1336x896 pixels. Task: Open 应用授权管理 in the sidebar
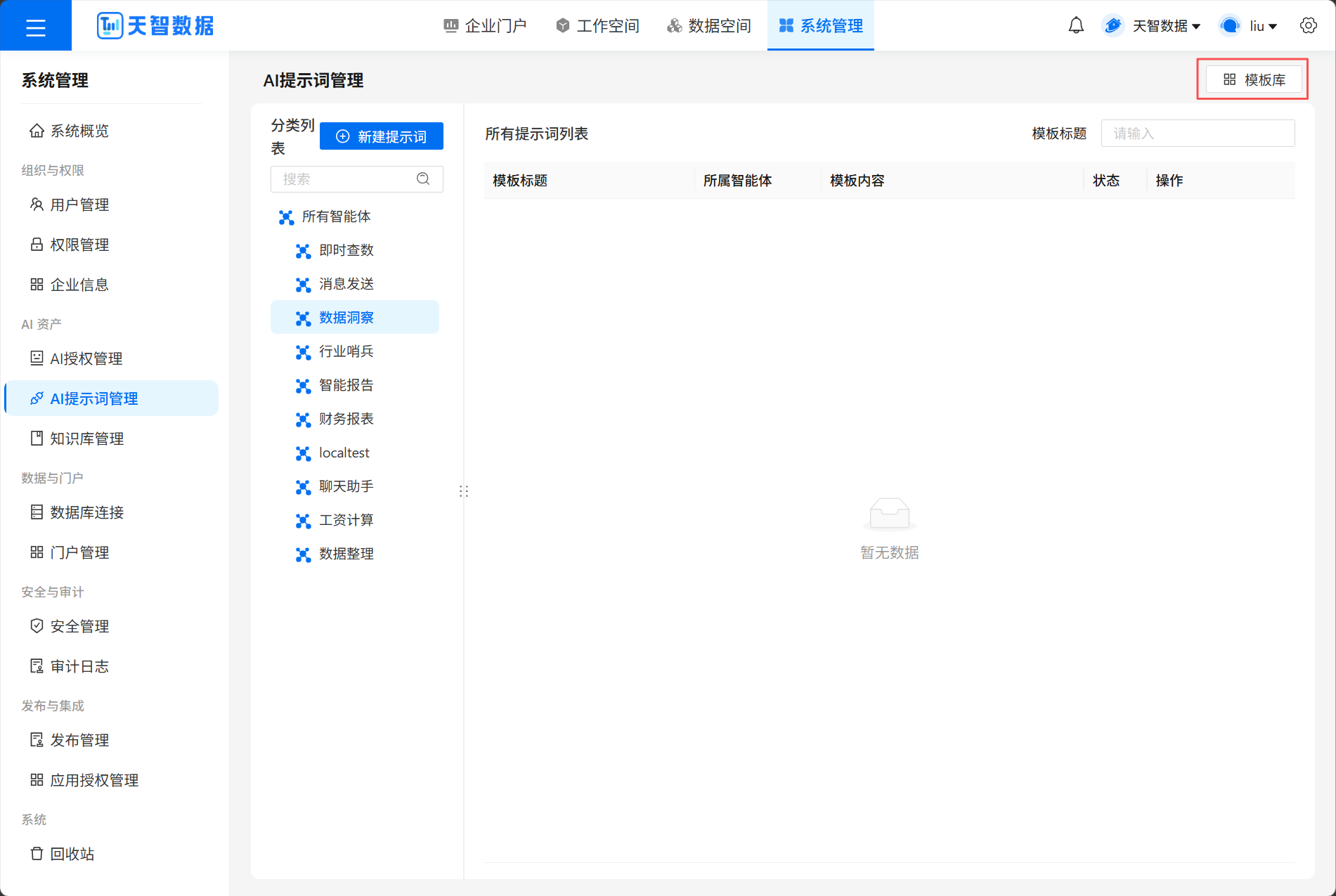pyautogui.click(x=111, y=780)
